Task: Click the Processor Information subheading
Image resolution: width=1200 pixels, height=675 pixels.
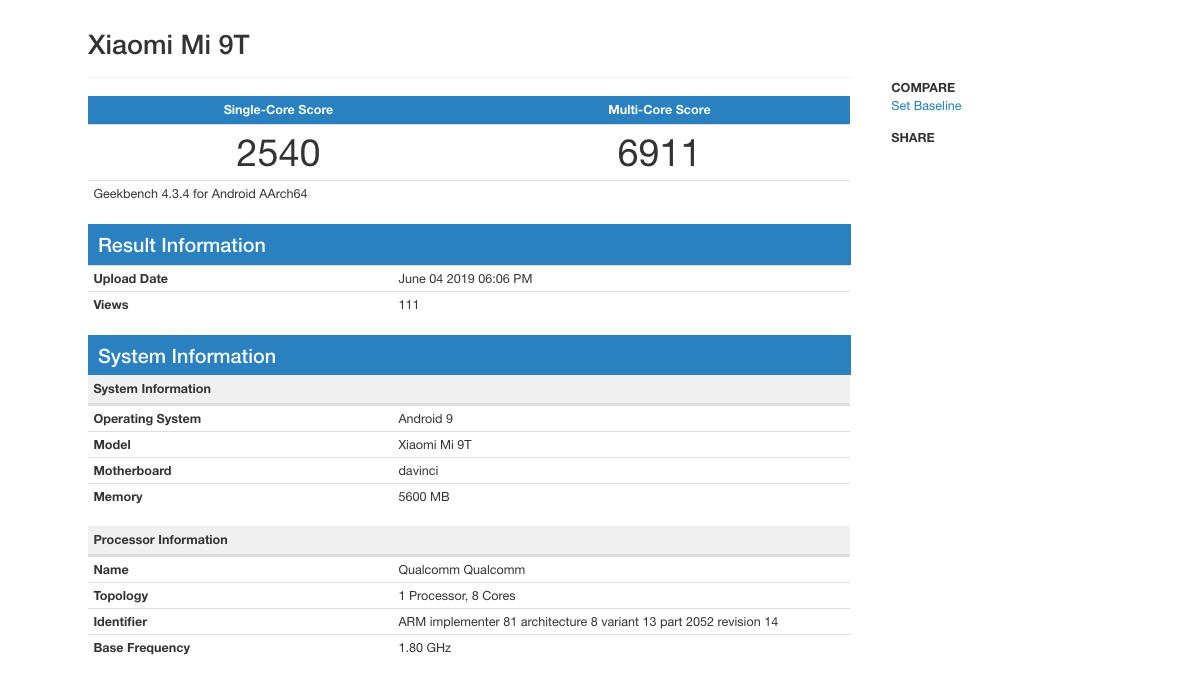Action: [469, 540]
